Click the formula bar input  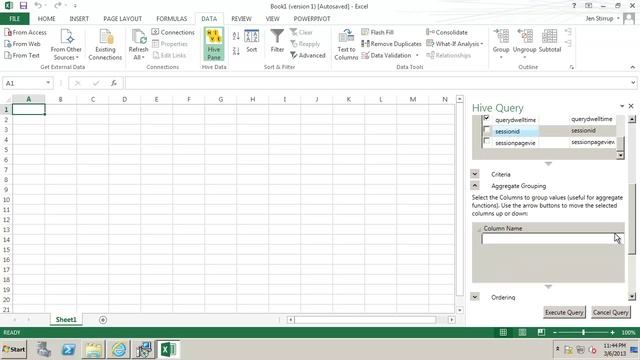377,83
